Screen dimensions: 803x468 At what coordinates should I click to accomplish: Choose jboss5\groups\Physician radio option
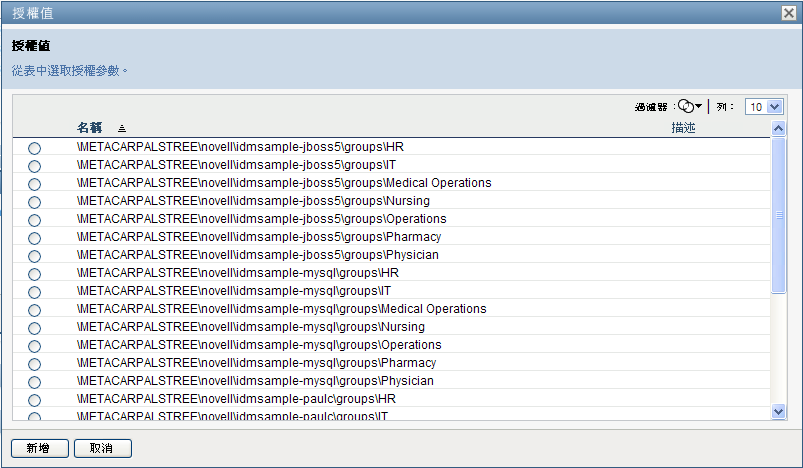coord(34,256)
